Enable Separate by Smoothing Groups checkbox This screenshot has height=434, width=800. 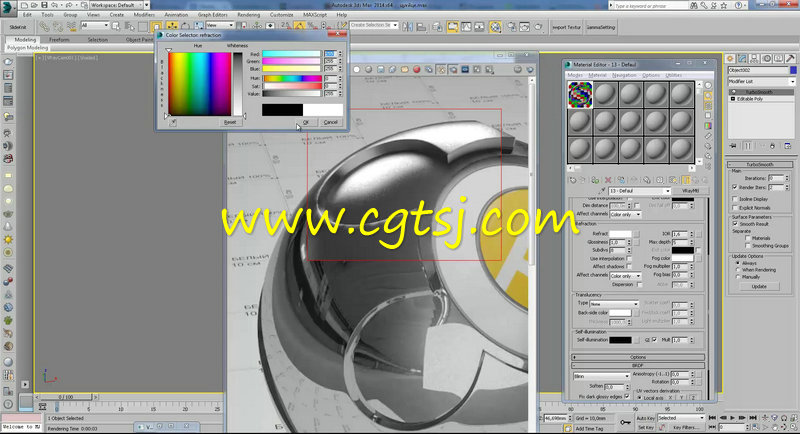747,245
